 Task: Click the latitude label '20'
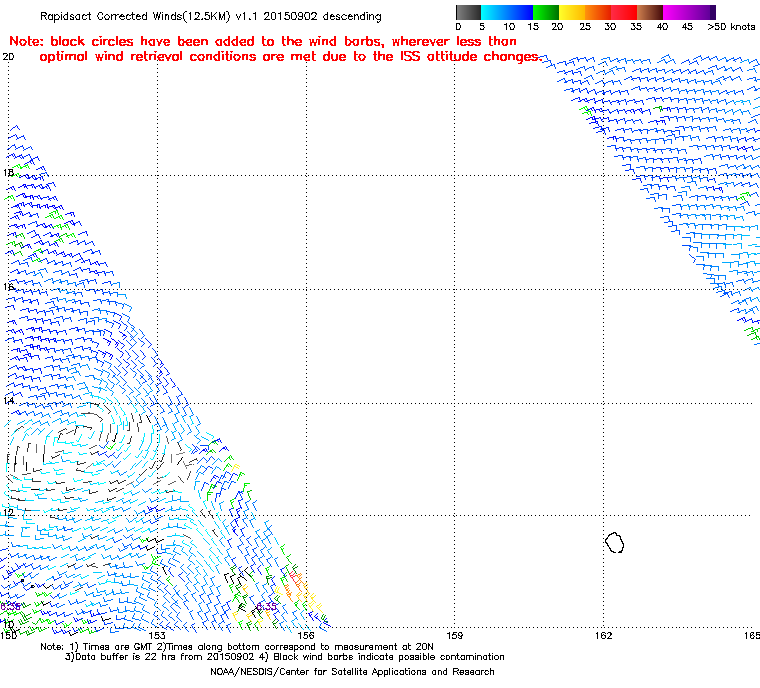pyautogui.click(x=8, y=57)
